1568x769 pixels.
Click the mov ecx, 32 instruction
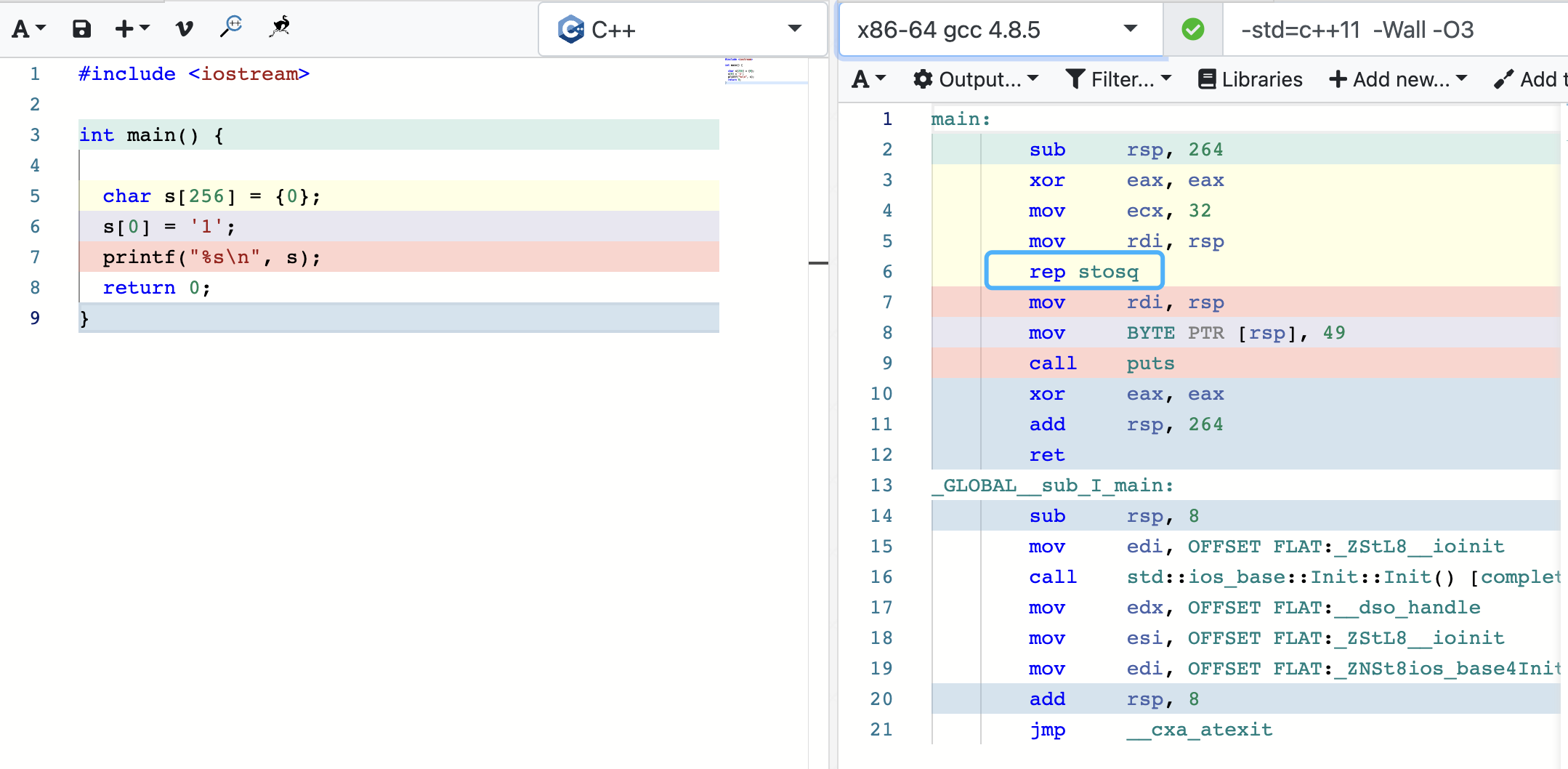pyautogui.click(x=1120, y=211)
